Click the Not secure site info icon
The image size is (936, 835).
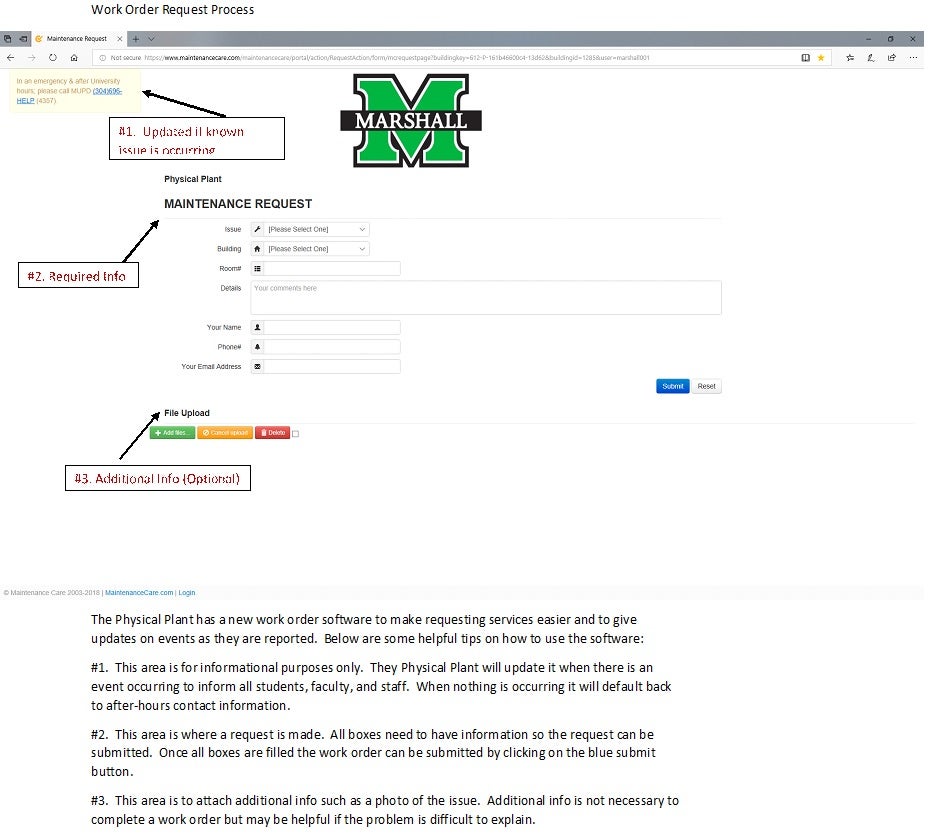click(103, 58)
